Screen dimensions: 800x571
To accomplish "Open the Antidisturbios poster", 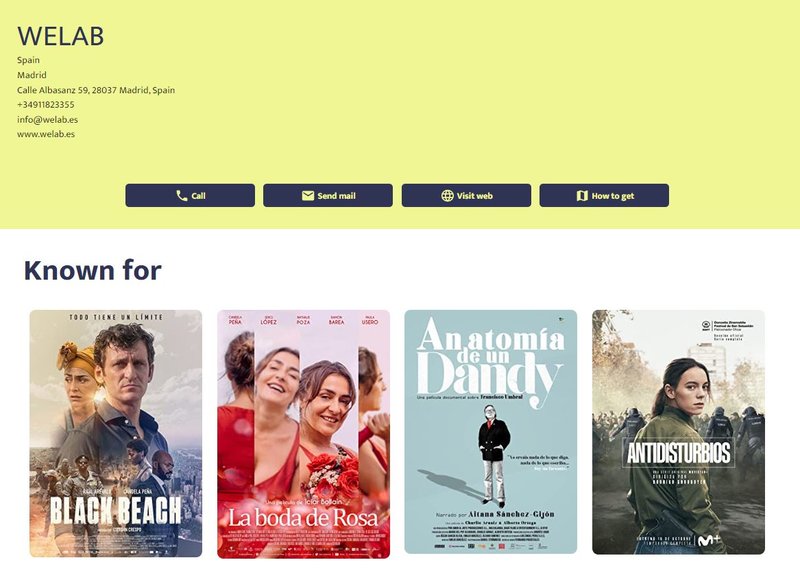I will [679, 432].
